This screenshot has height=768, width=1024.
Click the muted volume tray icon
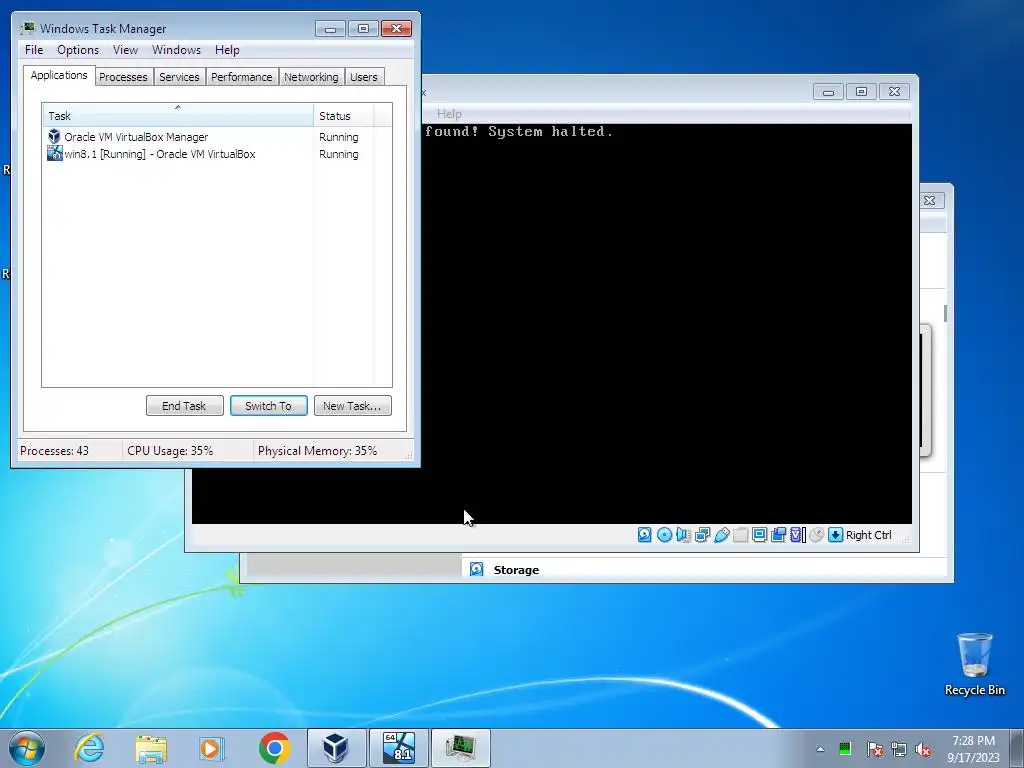(x=923, y=749)
